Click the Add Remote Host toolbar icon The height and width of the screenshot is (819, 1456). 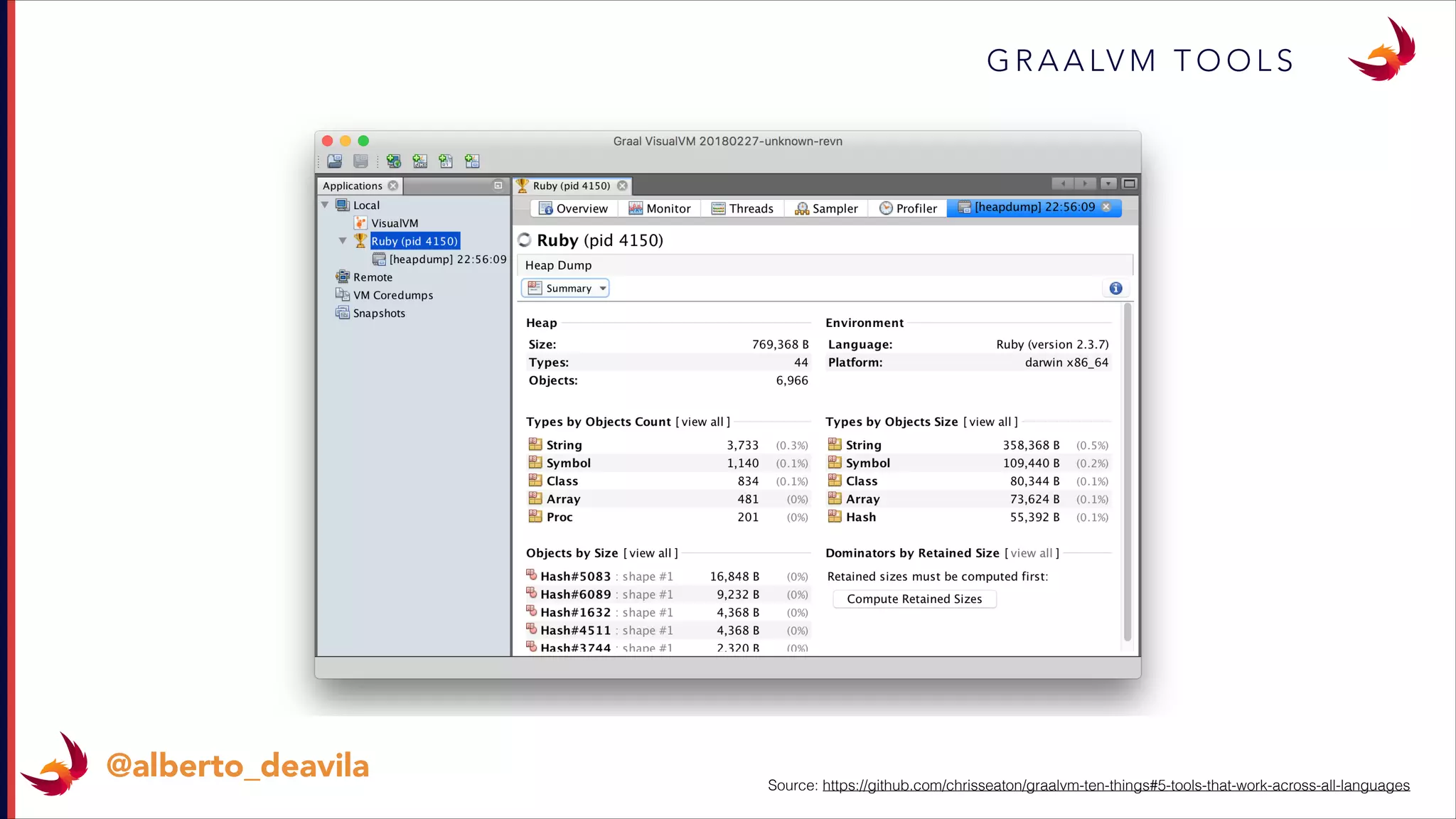[394, 161]
